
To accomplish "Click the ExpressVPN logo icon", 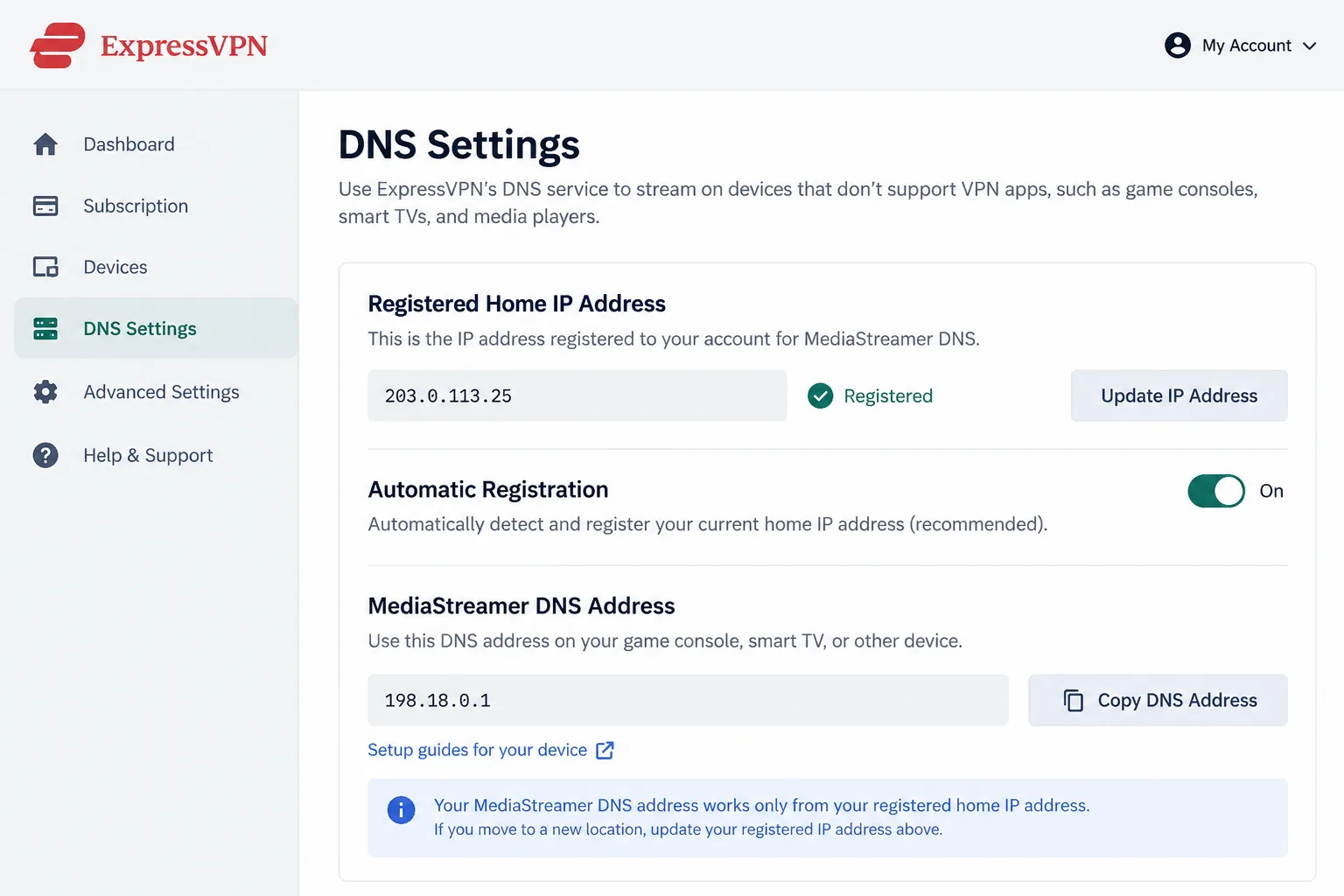I will (58, 45).
